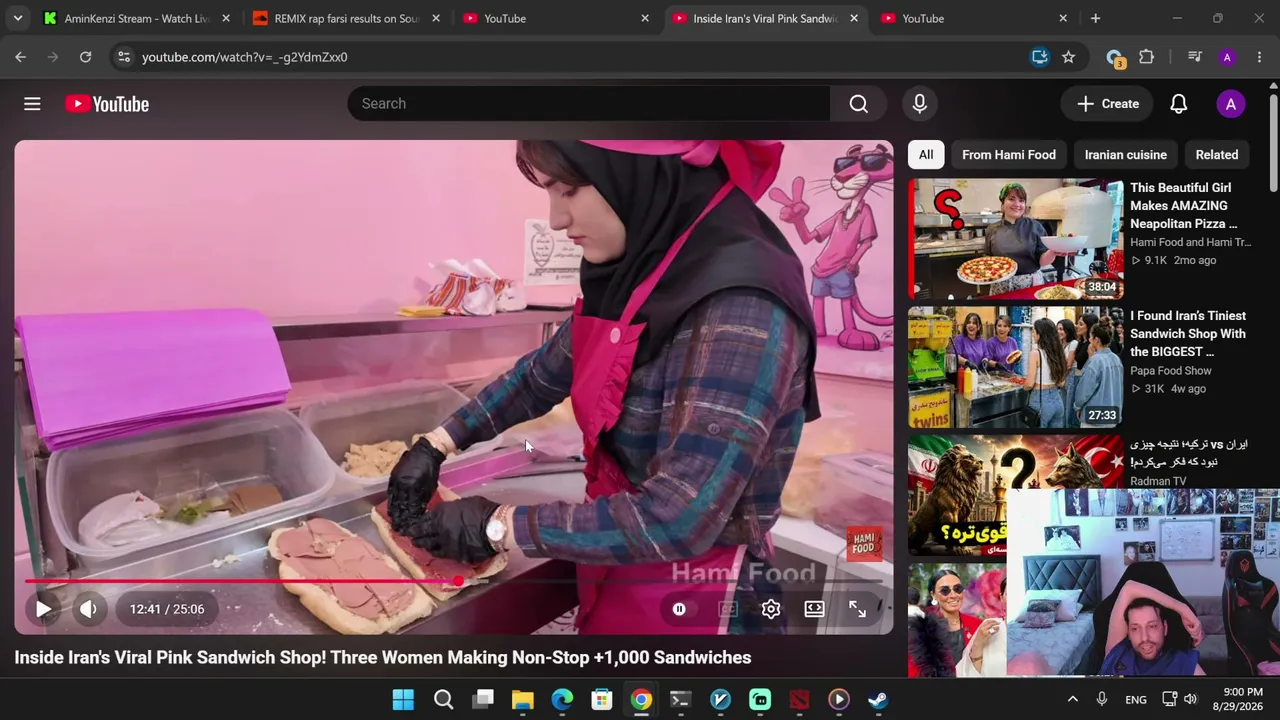Open File Explorer from taskbar
The height and width of the screenshot is (720, 1280).
522,700
